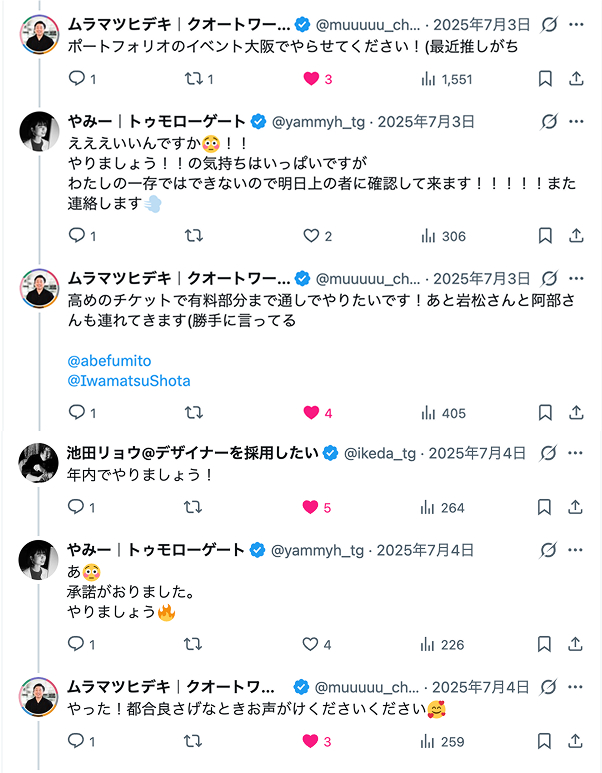Unlike the 年内でやりましょう tweet
This screenshot has width=602, height=773.
tap(312, 507)
